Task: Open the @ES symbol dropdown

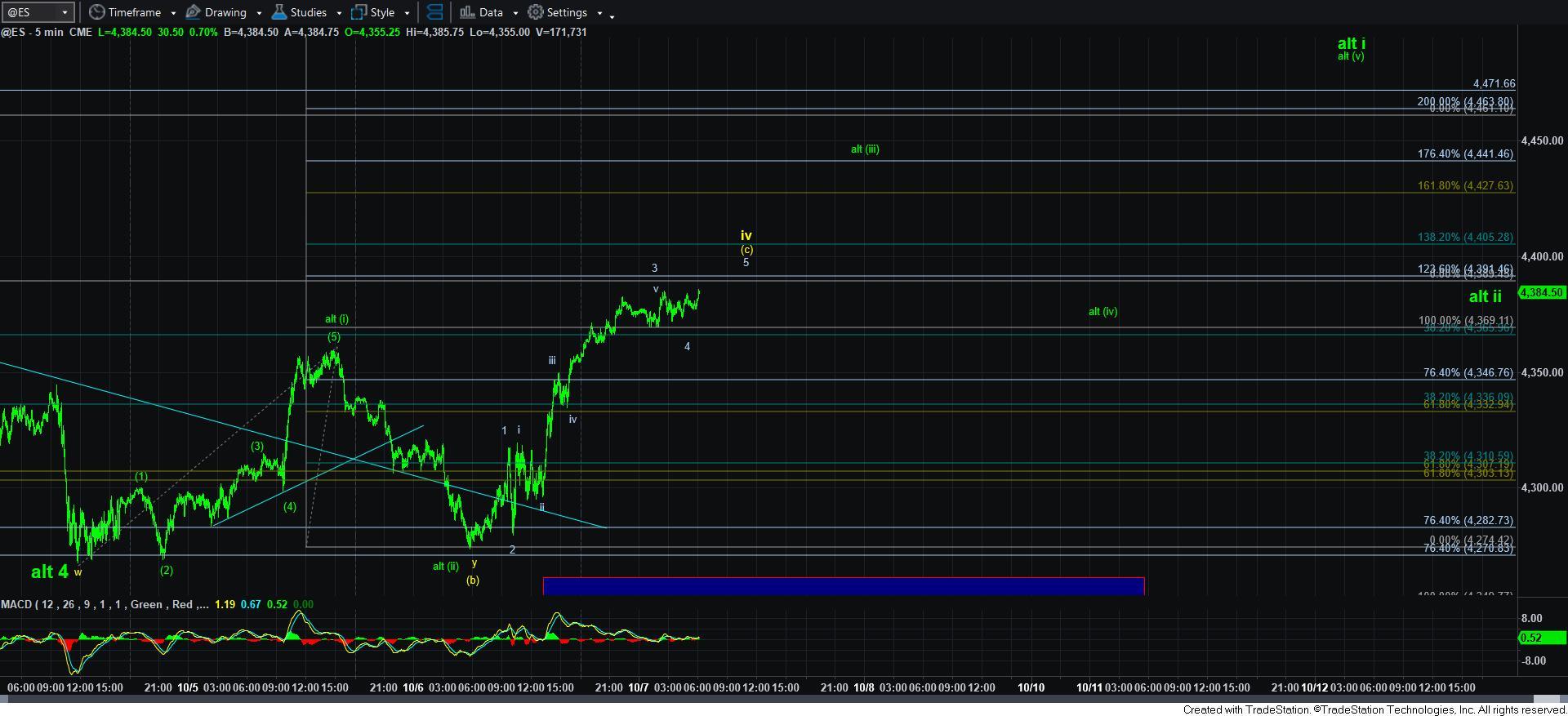Action: 65,12
